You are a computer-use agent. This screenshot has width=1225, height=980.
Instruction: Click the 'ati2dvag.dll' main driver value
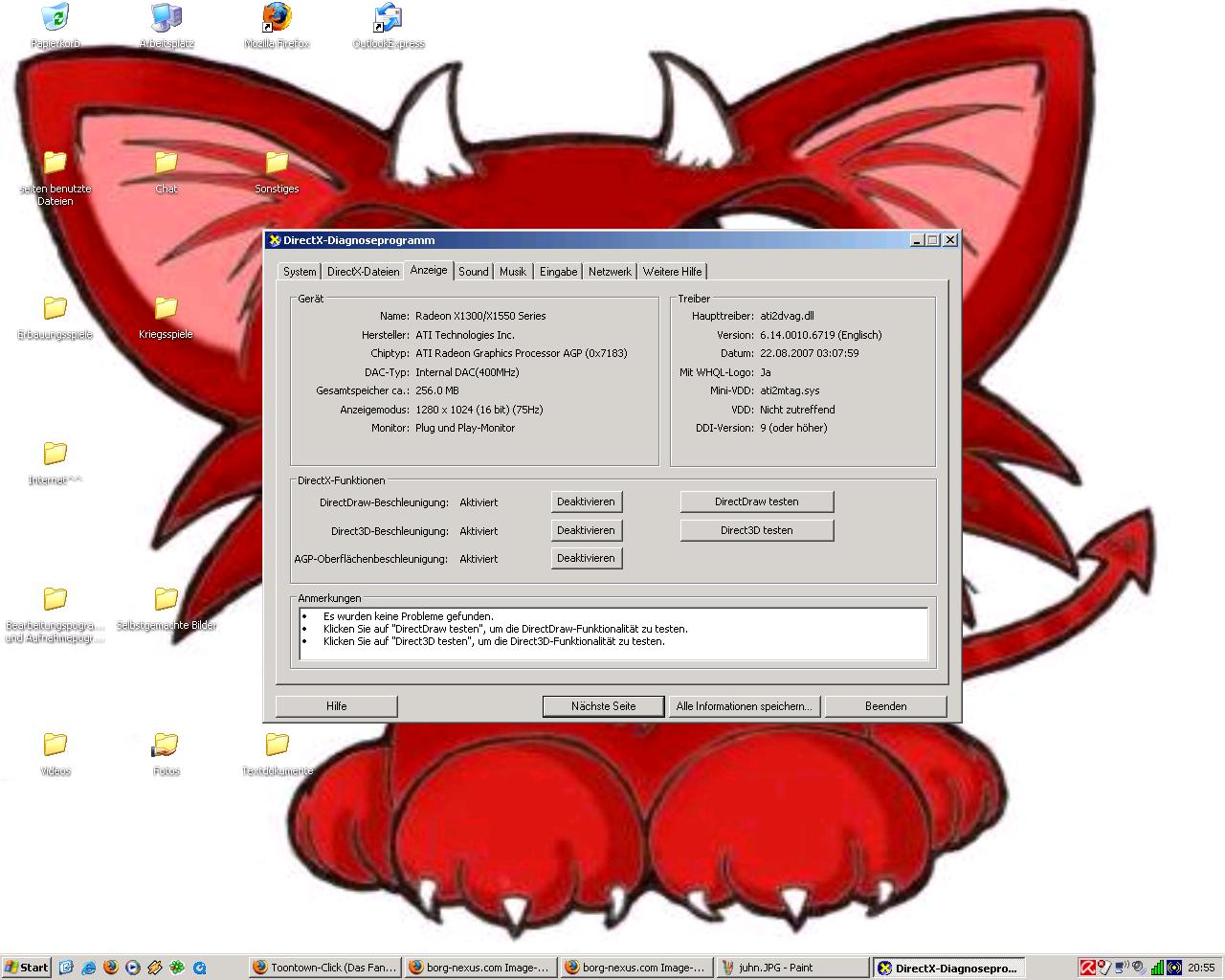787,316
